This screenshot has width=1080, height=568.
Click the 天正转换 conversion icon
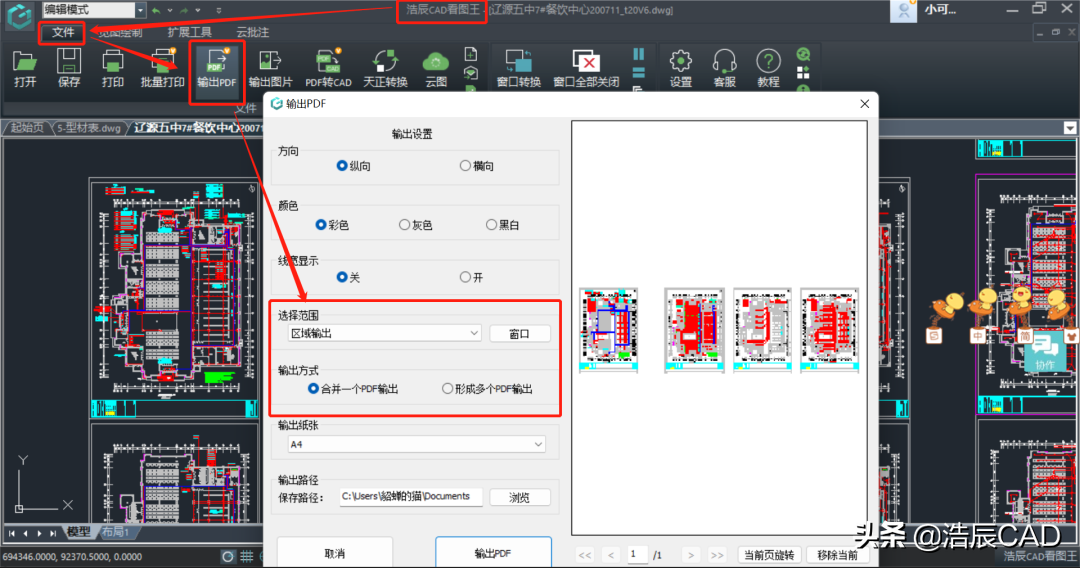click(x=385, y=68)
